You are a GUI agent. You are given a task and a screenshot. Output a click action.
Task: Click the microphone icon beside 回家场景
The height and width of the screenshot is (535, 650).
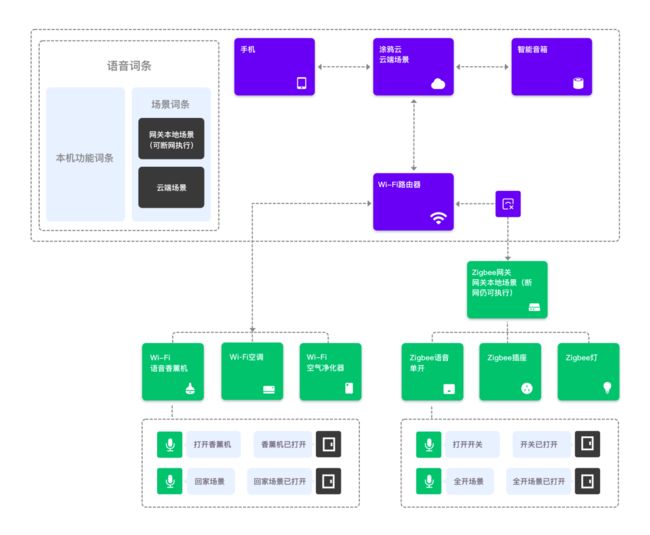170,481
